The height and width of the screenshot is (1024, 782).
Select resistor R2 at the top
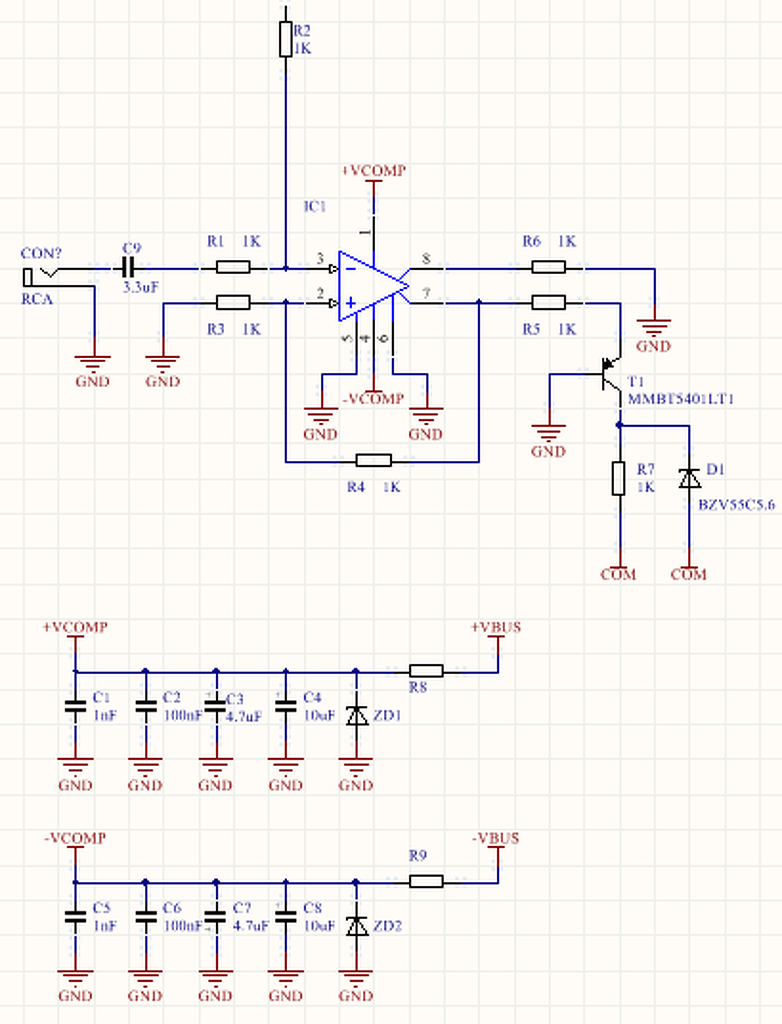[285, 39]
